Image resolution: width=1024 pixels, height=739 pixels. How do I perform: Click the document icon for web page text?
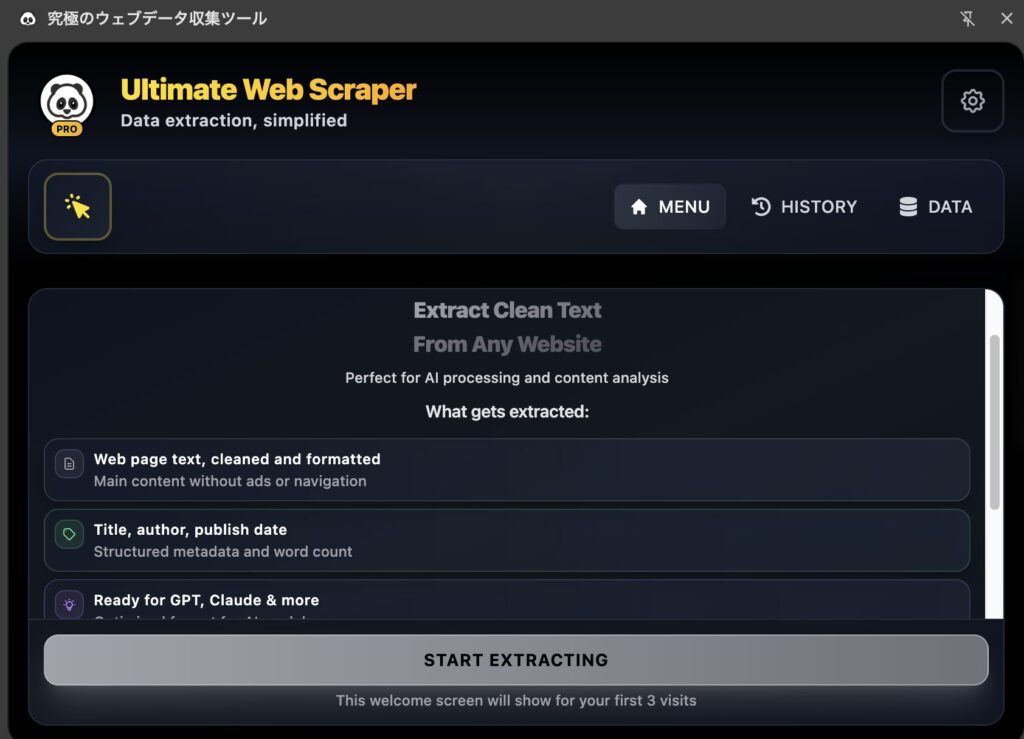pyautogui.click(x=69, y=464)
